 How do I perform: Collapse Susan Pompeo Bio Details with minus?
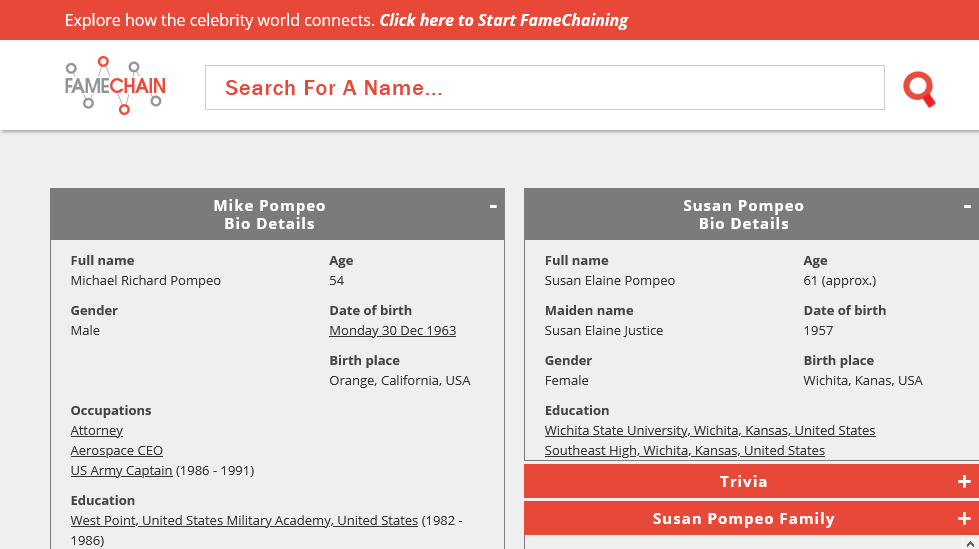(967, 206)
